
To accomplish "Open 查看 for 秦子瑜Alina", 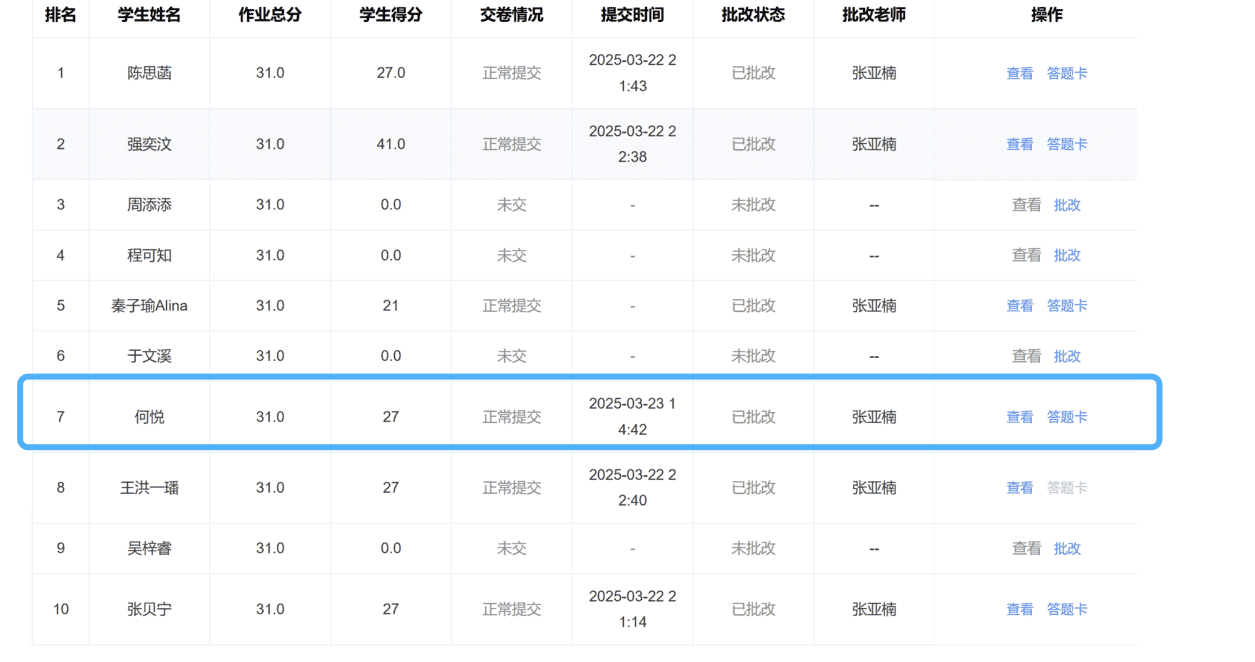I will pyautogui.click(x=1019, y=306).
